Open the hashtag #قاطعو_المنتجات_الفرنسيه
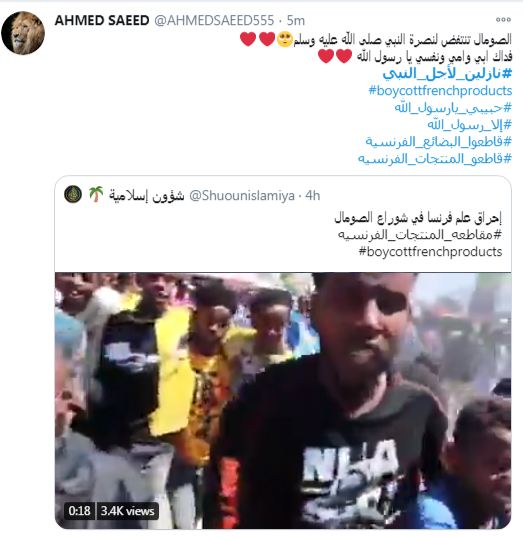Viewport: 523px width, 538px height. 435,159
